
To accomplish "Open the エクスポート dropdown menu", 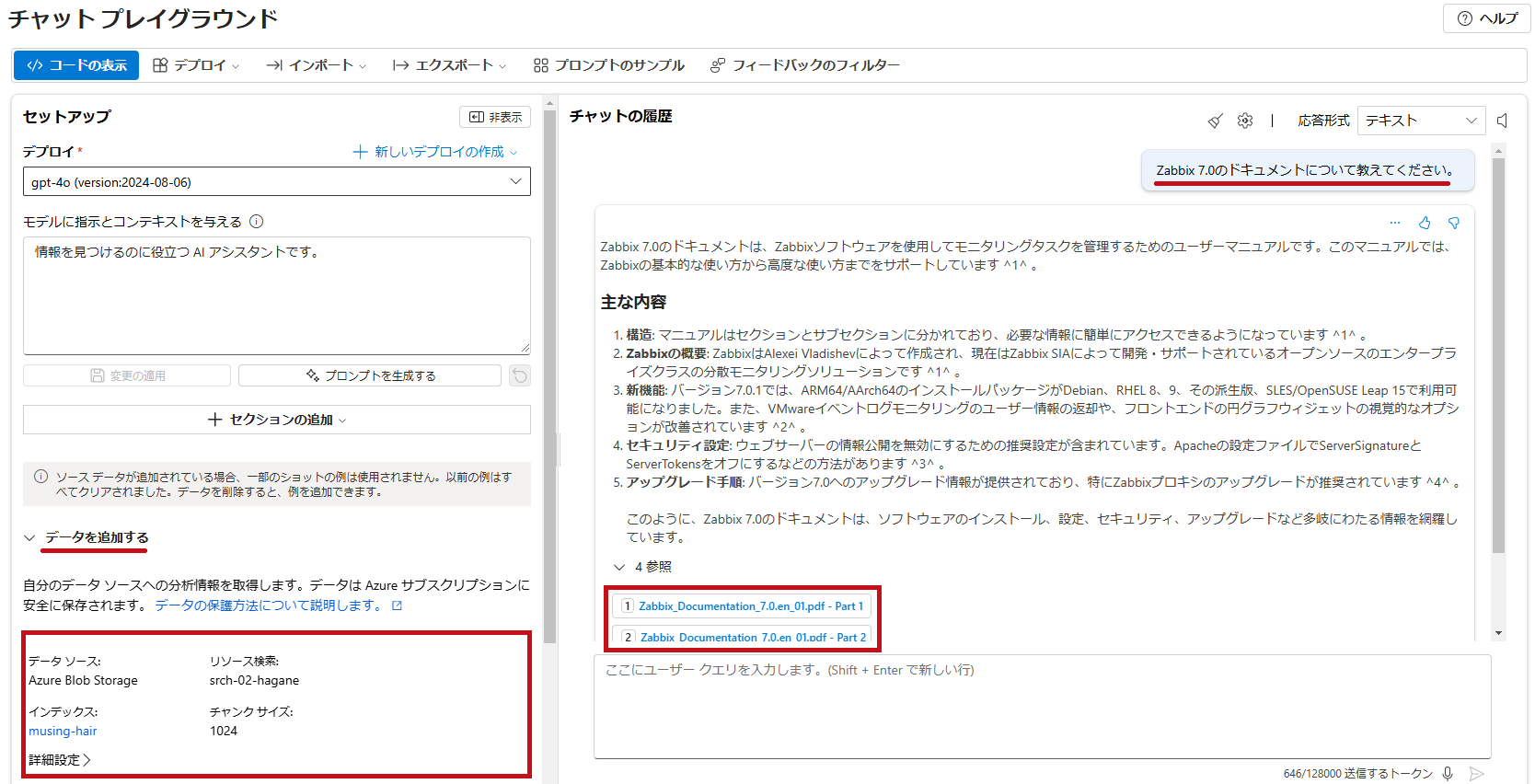I will point(449,65).
